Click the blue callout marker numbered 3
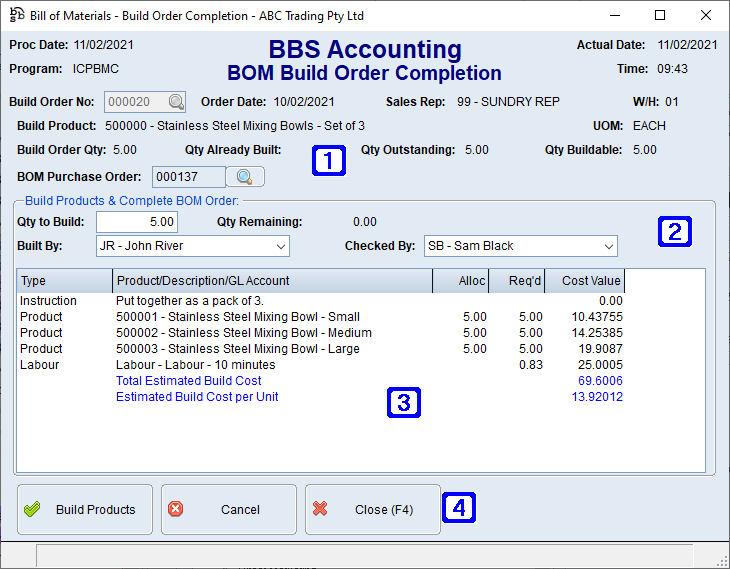The height and width of the screenshot is (569, 730). click(403, 403)
